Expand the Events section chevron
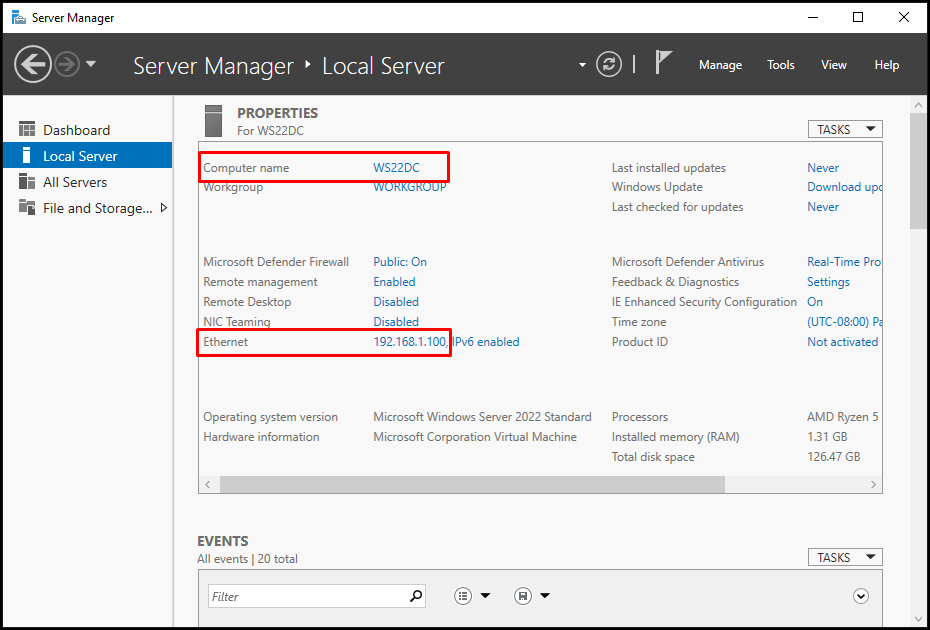 tap(861, 596)
